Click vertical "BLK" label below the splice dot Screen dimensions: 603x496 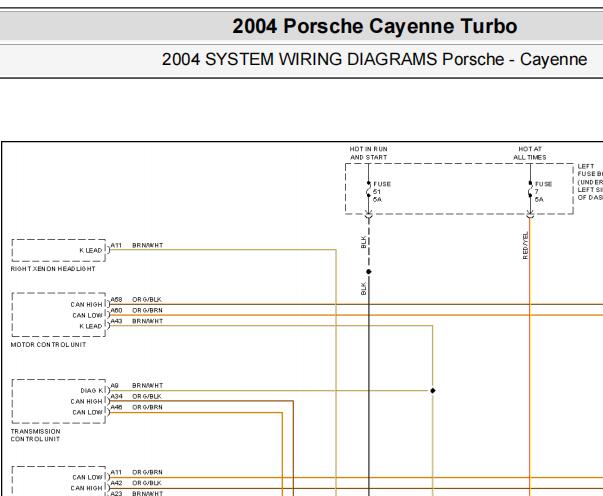364,288
